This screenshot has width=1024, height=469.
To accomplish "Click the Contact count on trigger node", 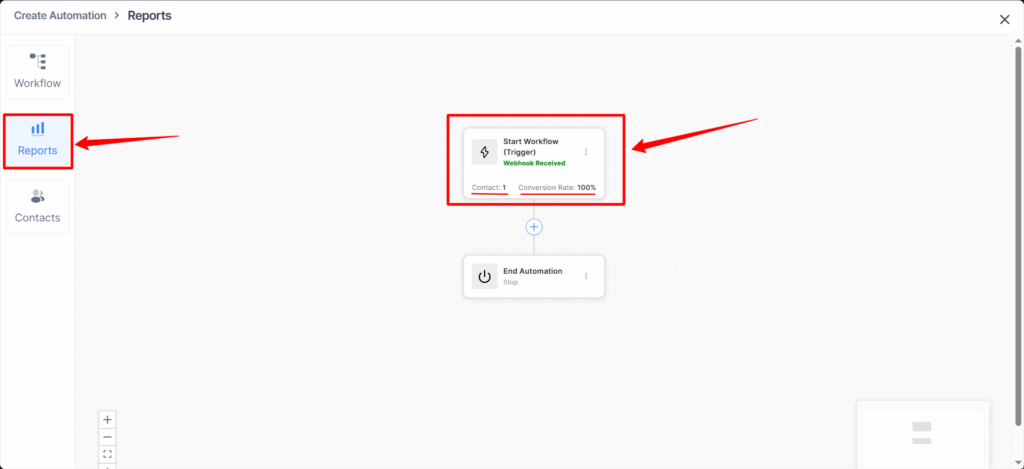I will [489, 188].
